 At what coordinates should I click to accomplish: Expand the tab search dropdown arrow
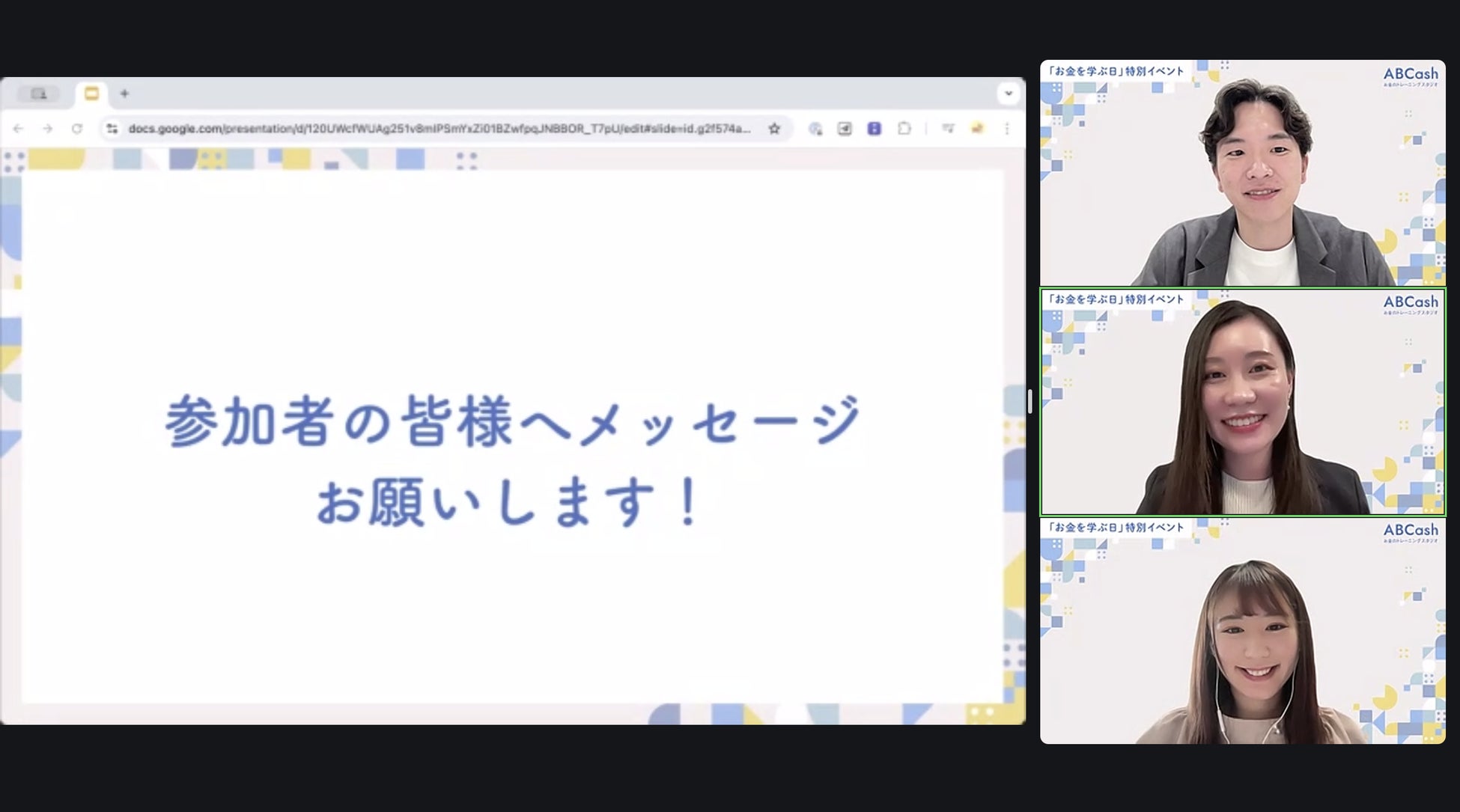pos(1008,94)
